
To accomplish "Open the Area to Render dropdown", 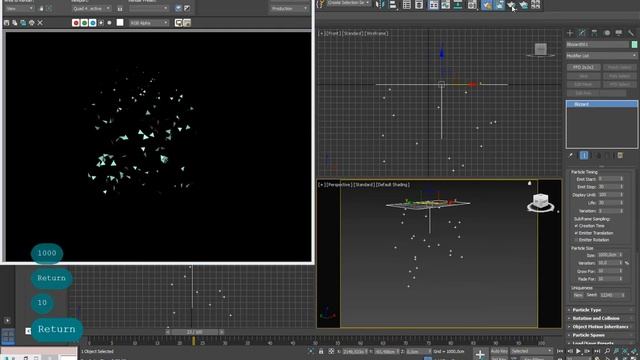I will tap(19, 8).
